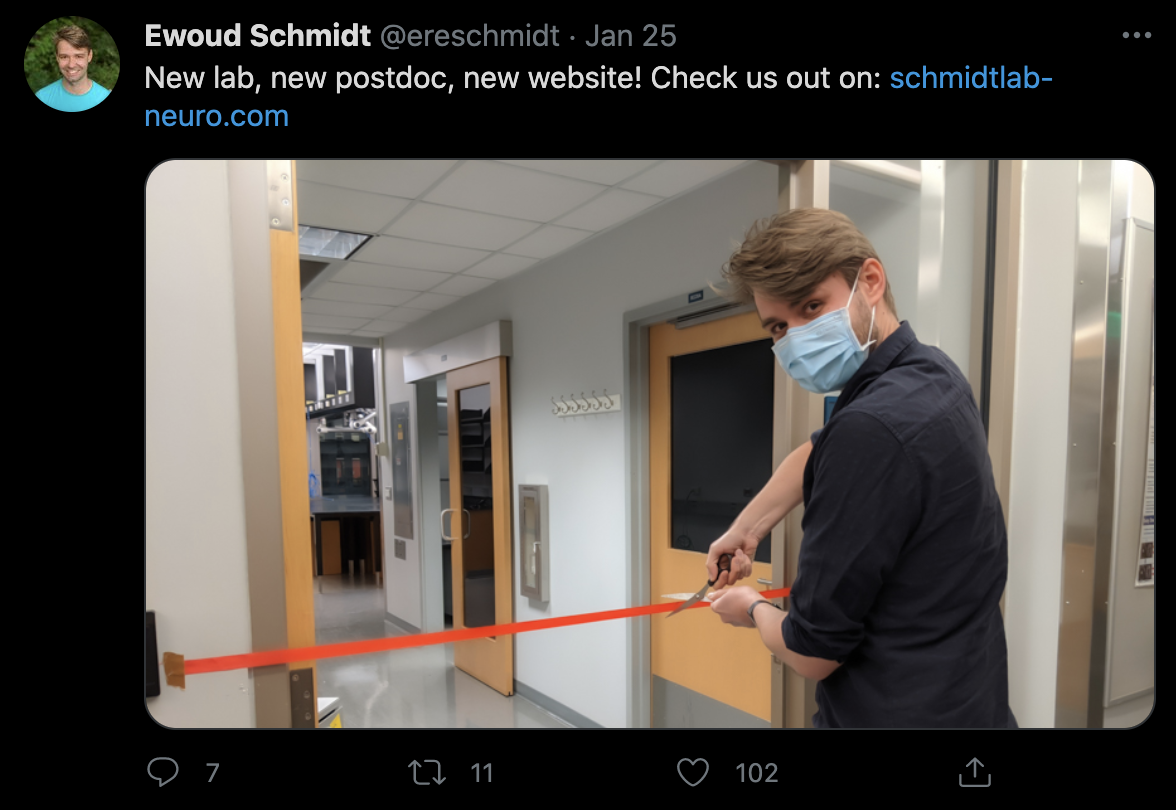Click the like count 102
This screenshot has height=810, width=1176.
click(x=756, y=772)
